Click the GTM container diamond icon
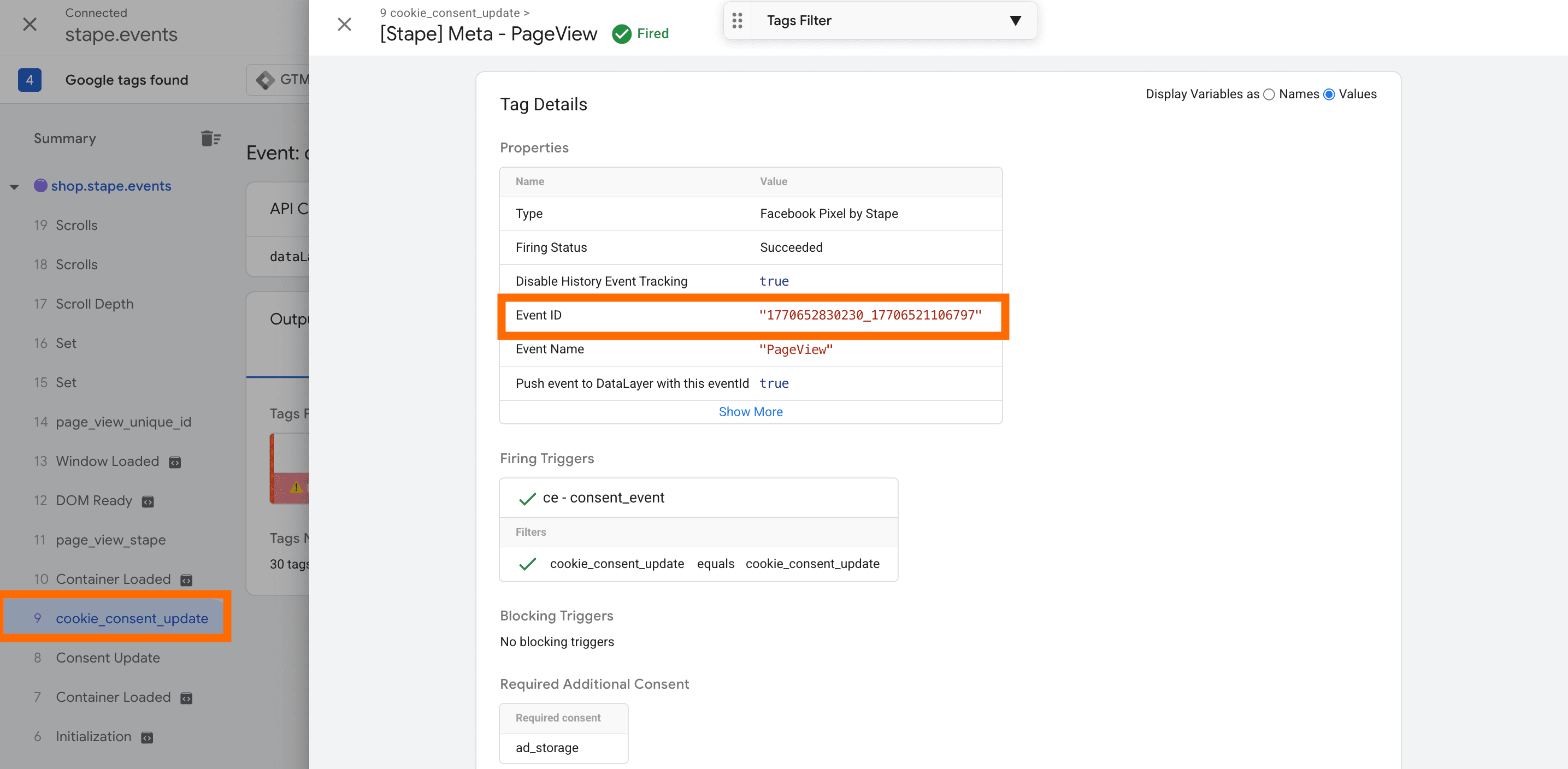 click(x=265, y=80)
